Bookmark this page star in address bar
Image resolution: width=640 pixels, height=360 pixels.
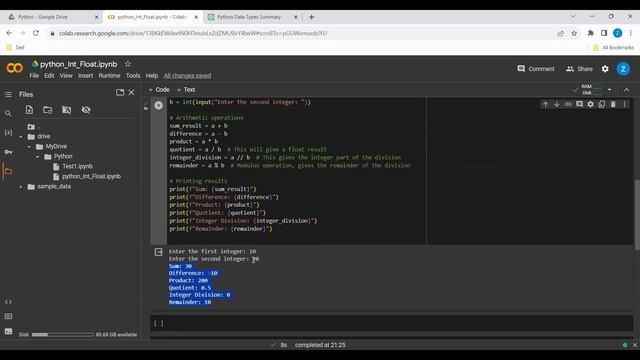(x=574, y=33)
